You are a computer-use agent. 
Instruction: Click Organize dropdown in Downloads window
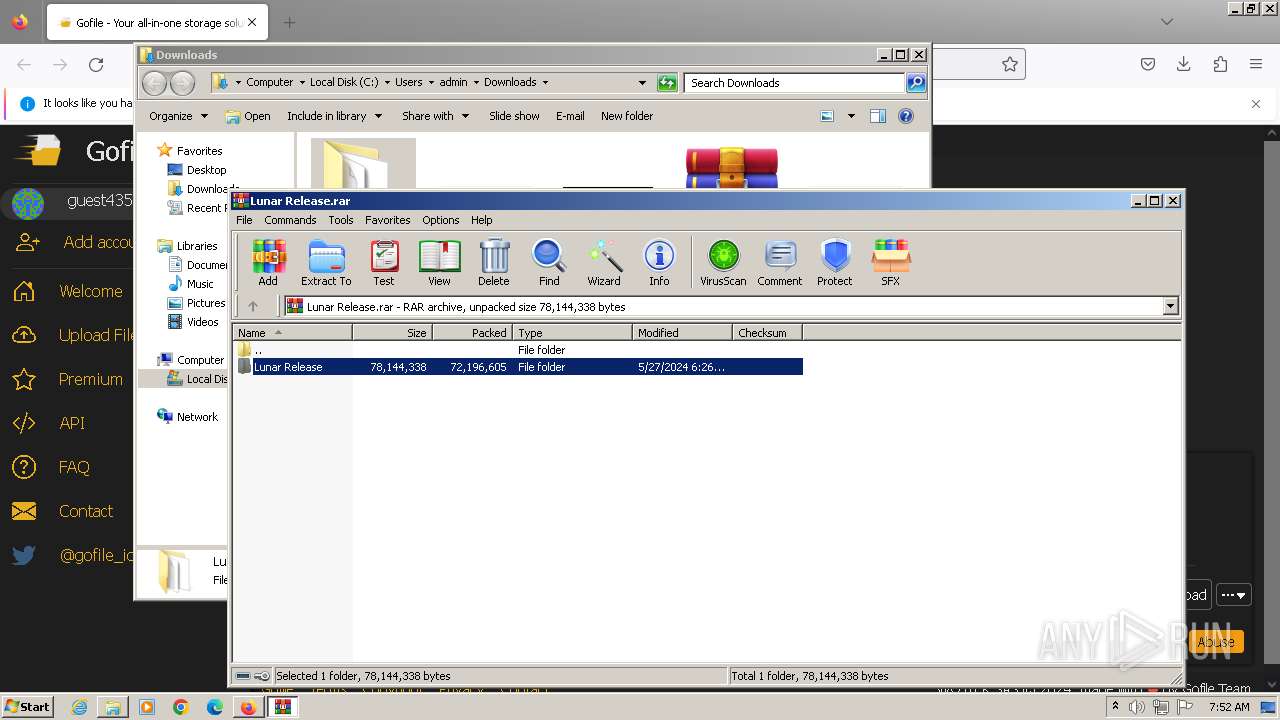coord(178,116)
